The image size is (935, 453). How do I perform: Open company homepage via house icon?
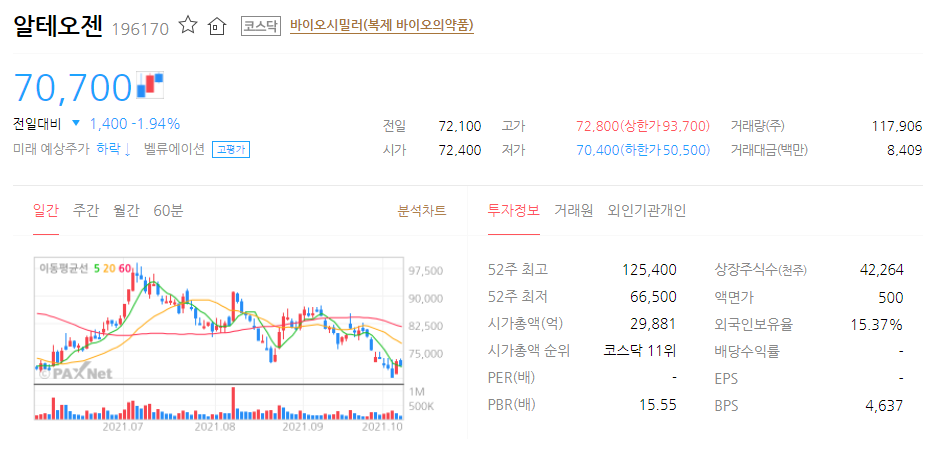(217, 26)
